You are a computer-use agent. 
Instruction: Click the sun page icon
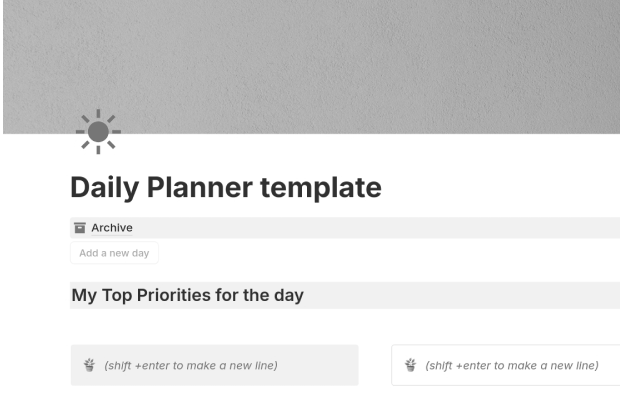coord(98,132)
